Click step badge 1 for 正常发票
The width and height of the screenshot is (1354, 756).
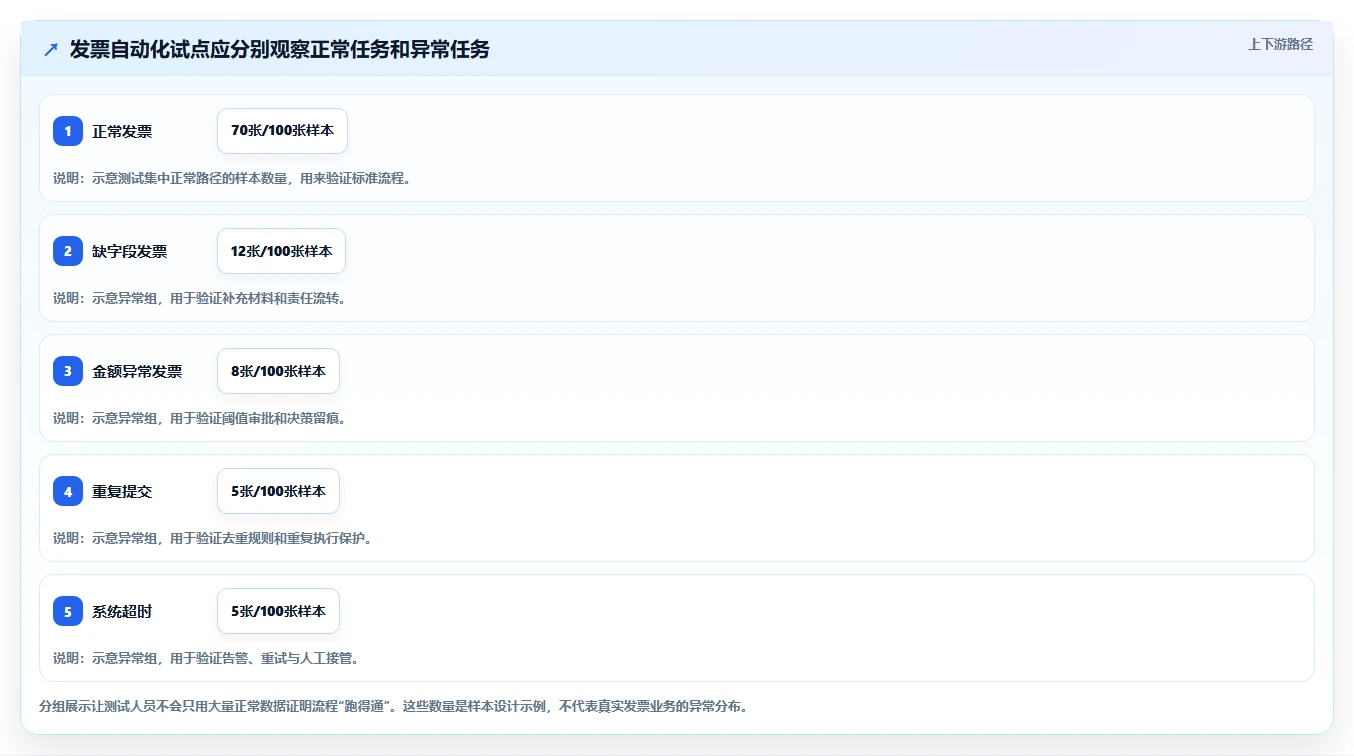click(x=68, y=131)
